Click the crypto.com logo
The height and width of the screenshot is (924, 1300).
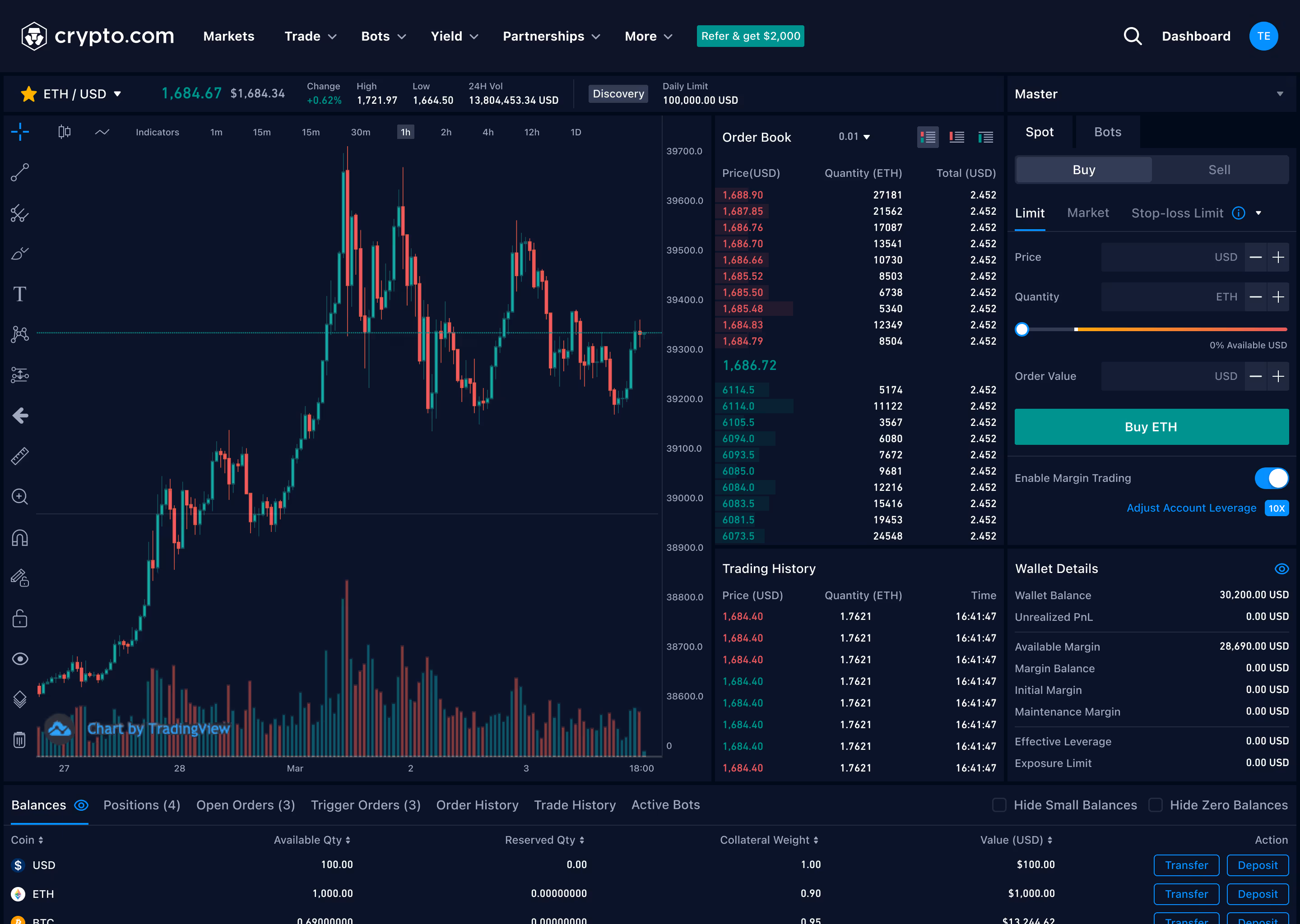coord(97,36)
